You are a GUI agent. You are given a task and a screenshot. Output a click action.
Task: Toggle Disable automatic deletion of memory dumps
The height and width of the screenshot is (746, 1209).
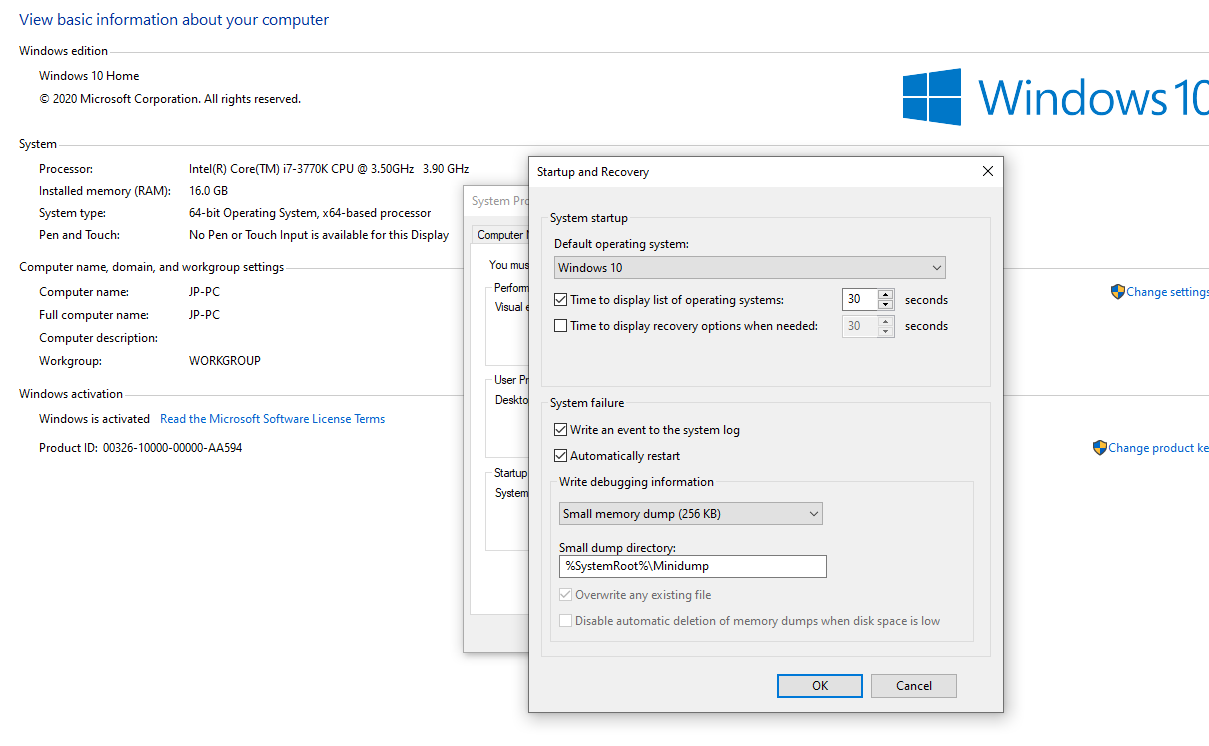(566, 621)
